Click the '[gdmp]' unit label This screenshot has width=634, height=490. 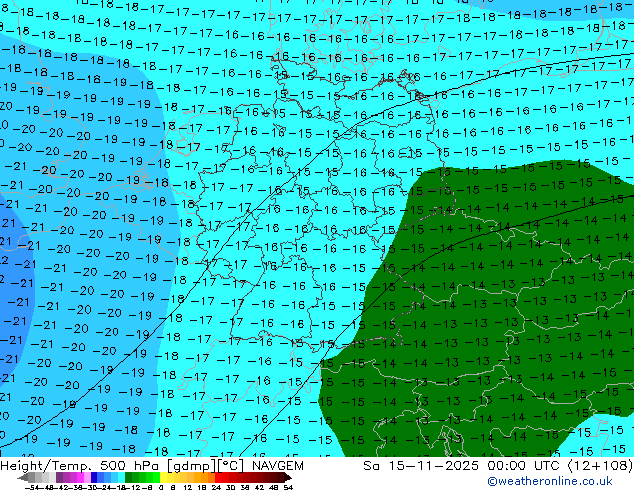coord(190,466)
